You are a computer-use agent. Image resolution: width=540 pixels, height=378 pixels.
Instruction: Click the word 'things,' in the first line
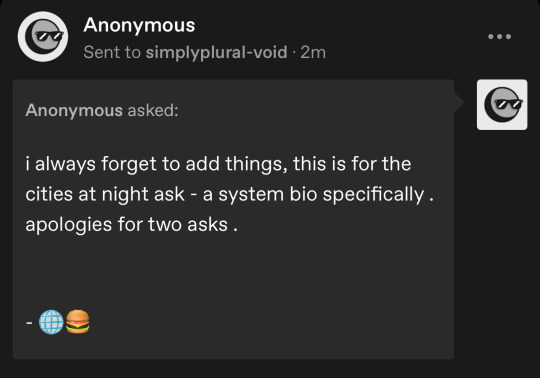pyautogui.click(x=256, y=164)
